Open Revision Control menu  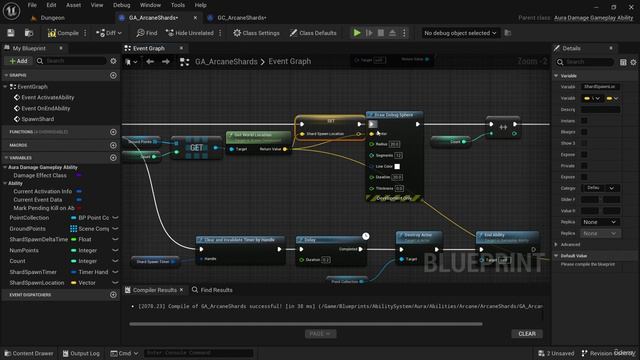click(608, 353)
